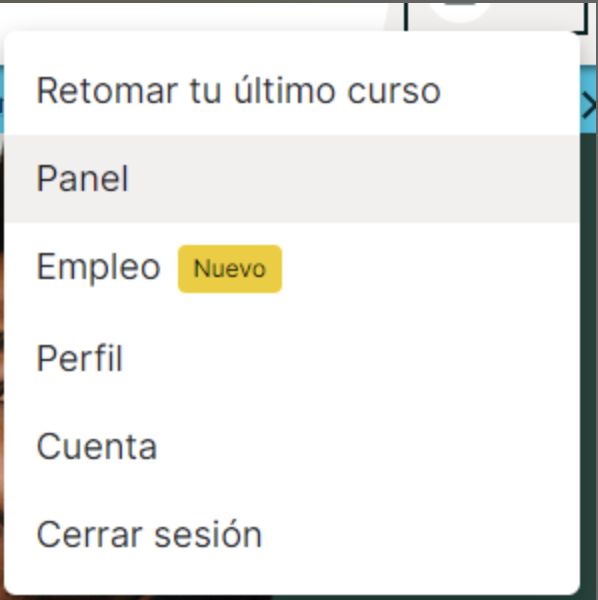This screenshot has width=598, height=600.
Task: Advance the blue banner with the arrow
Action: tap(590, 105)
